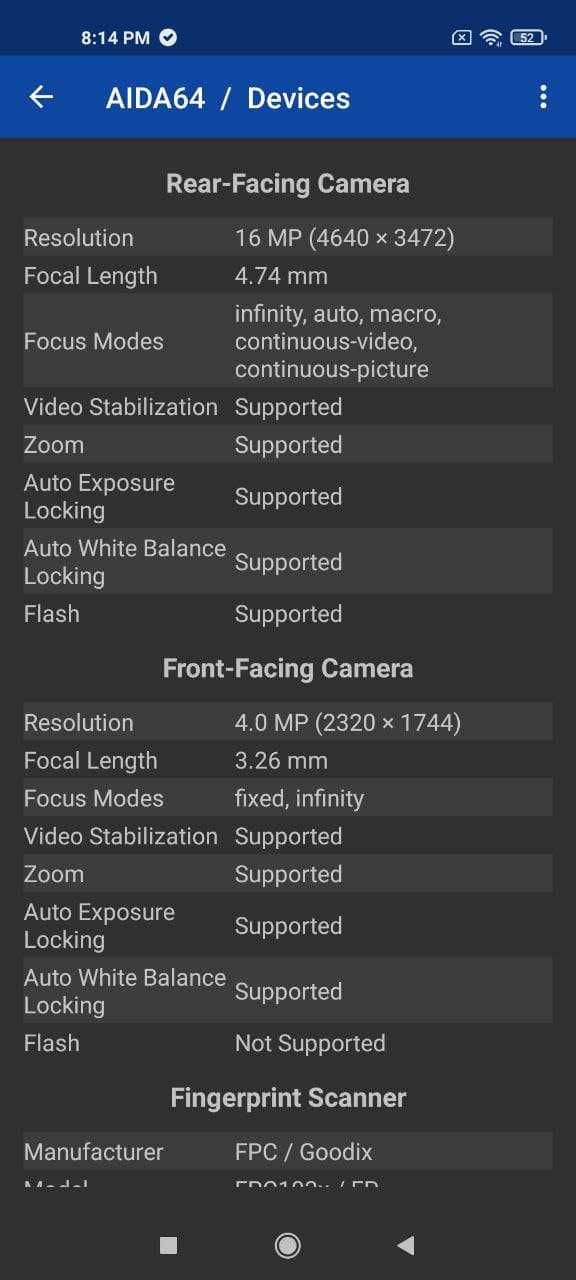Tap the Wi-Fi status icon
Image resolution: width=576 pixels, height=1280 pixels.
tap(490, 38)
